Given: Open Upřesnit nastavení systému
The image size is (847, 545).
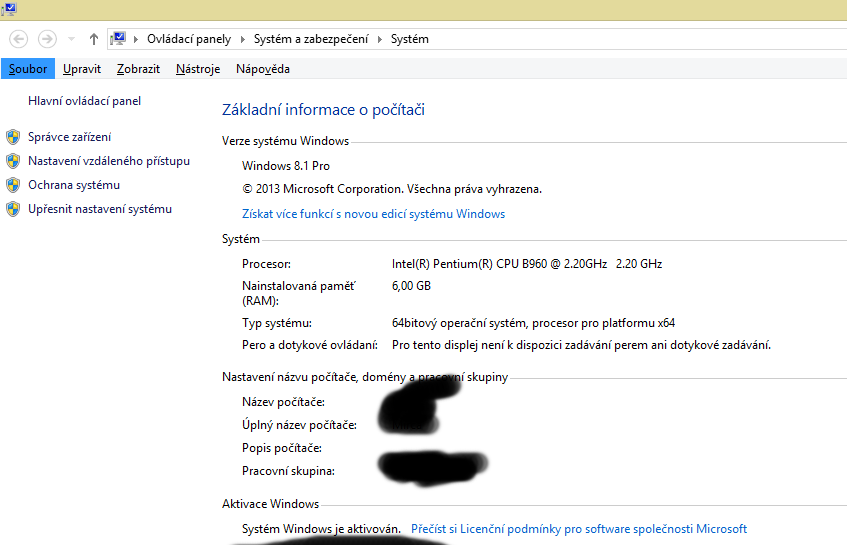Looking at the screenshot, I should click(100, 209).
